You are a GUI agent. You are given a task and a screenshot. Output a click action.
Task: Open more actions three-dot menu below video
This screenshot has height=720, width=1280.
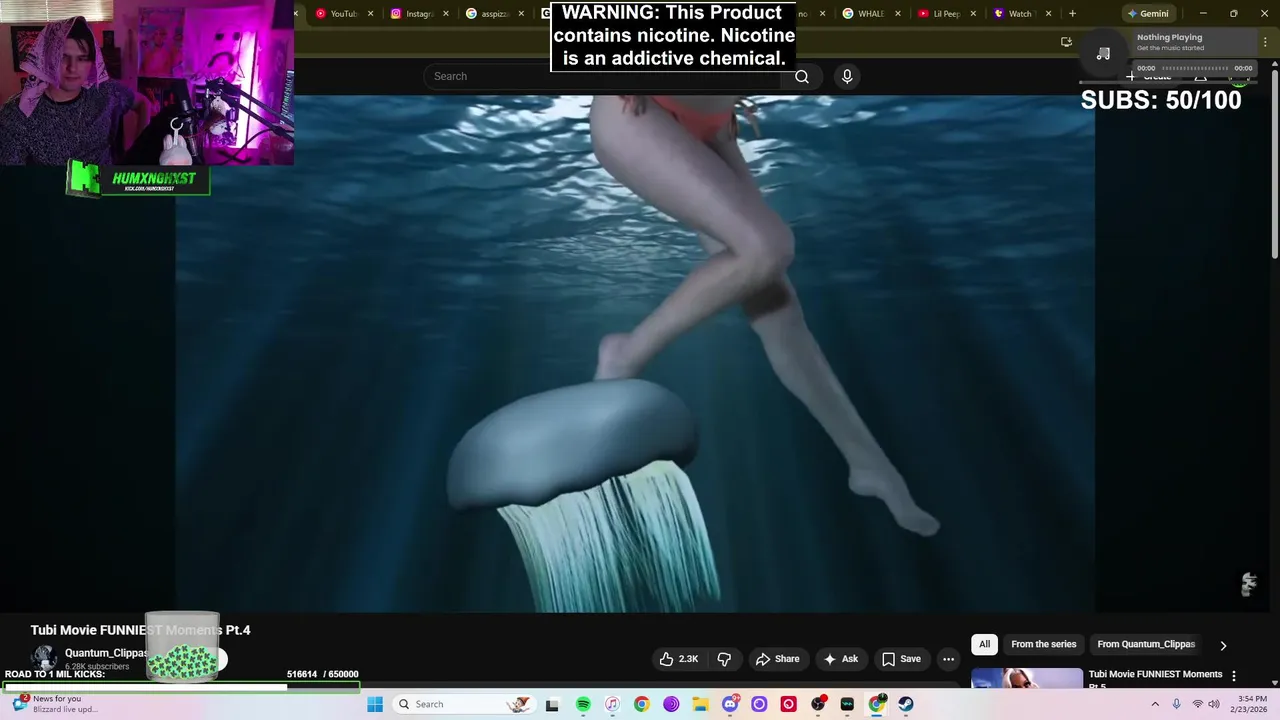948,659
